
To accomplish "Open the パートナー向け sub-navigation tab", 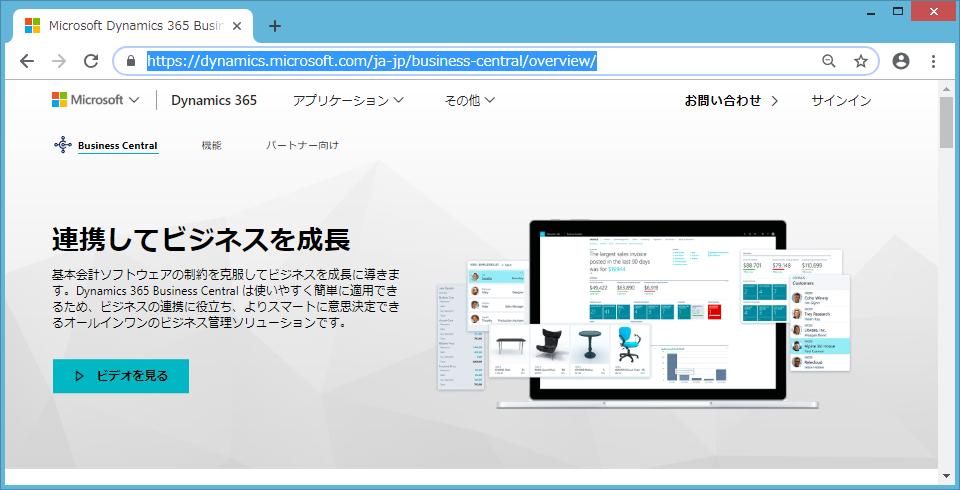I will click(302, 146).
